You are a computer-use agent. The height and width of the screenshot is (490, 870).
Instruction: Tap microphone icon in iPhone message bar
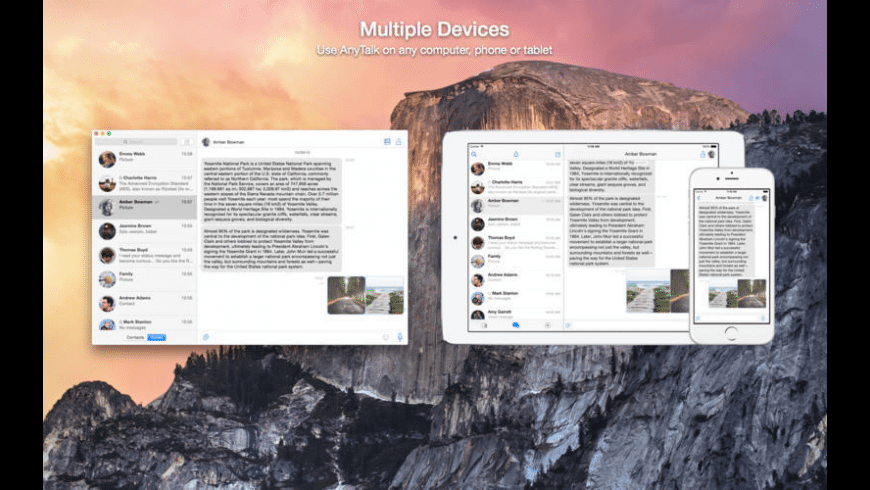(x=764, y=318)
